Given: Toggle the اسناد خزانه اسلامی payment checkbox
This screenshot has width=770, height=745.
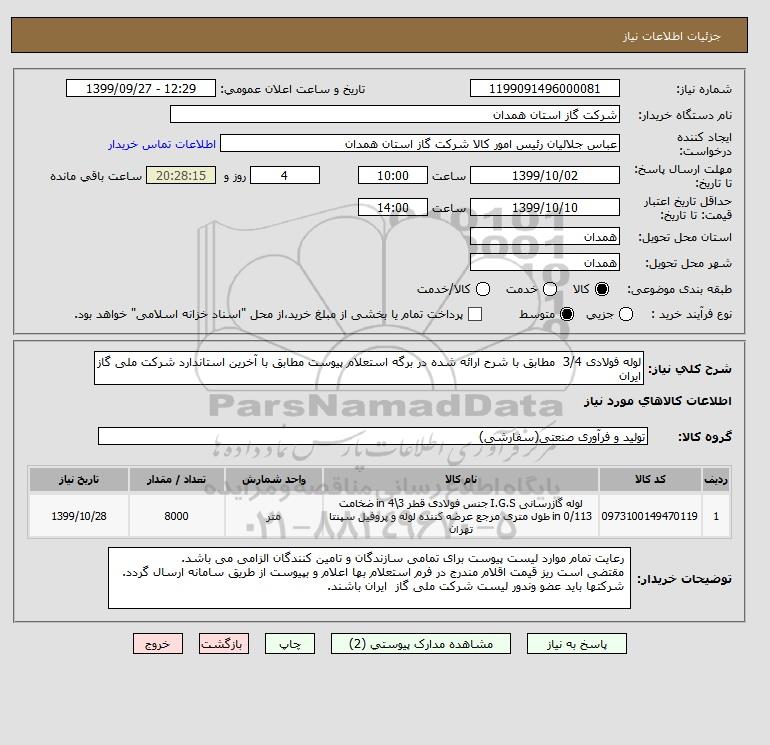Looking at the screenshot, I should (475, 314).
